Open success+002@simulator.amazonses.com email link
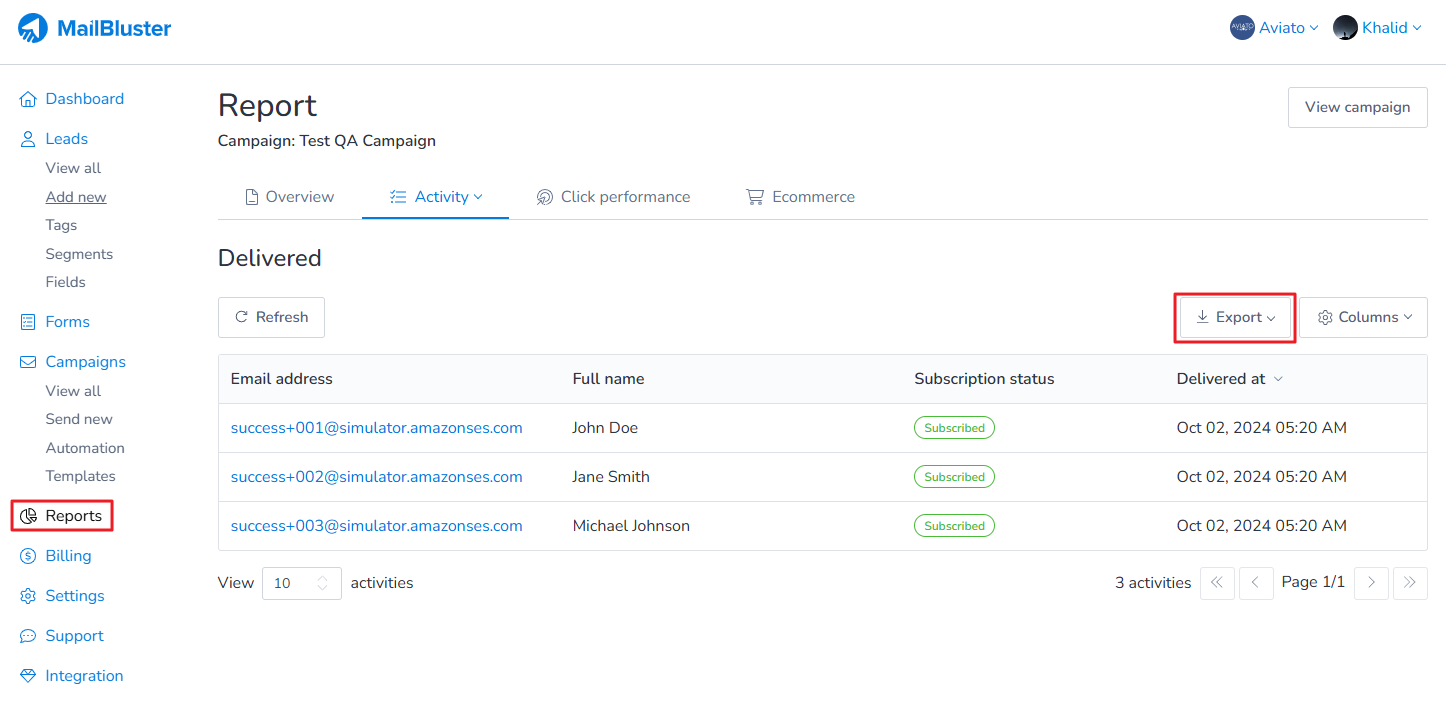This screenshot has height=707, width=1446. click(x=376, y=477)
